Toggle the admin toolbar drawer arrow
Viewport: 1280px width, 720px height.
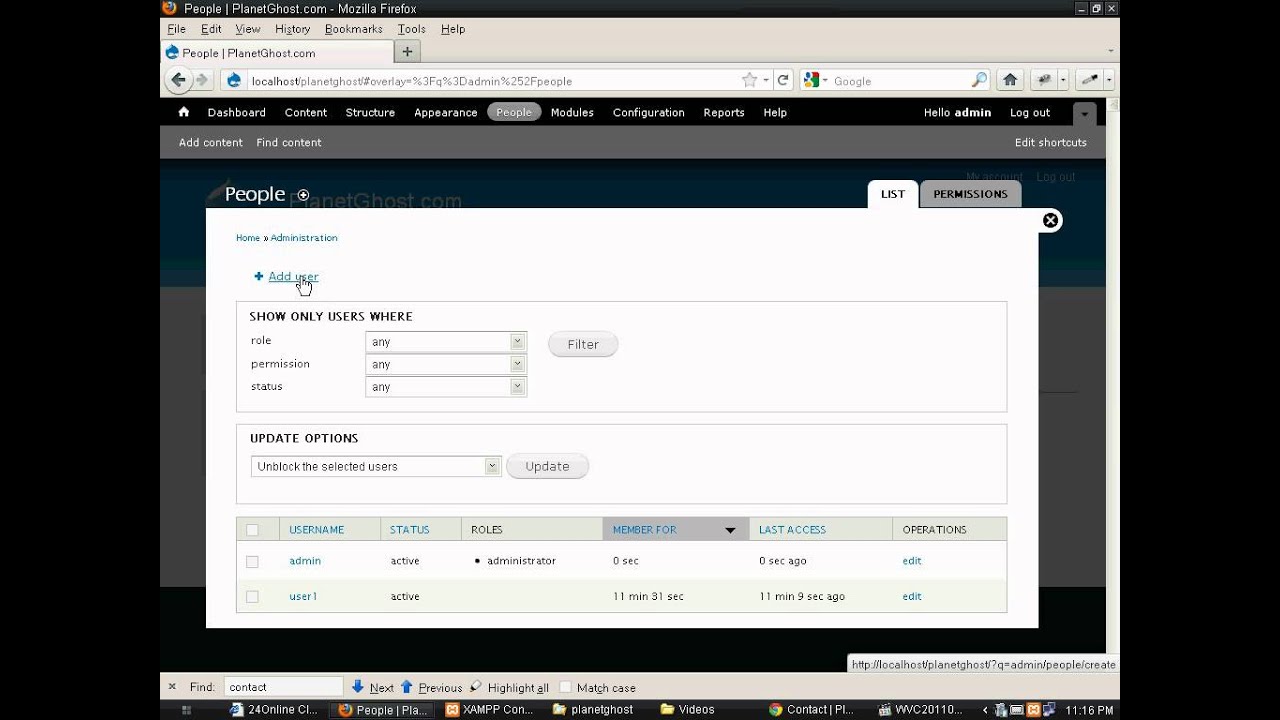[x=1085, y=113]
